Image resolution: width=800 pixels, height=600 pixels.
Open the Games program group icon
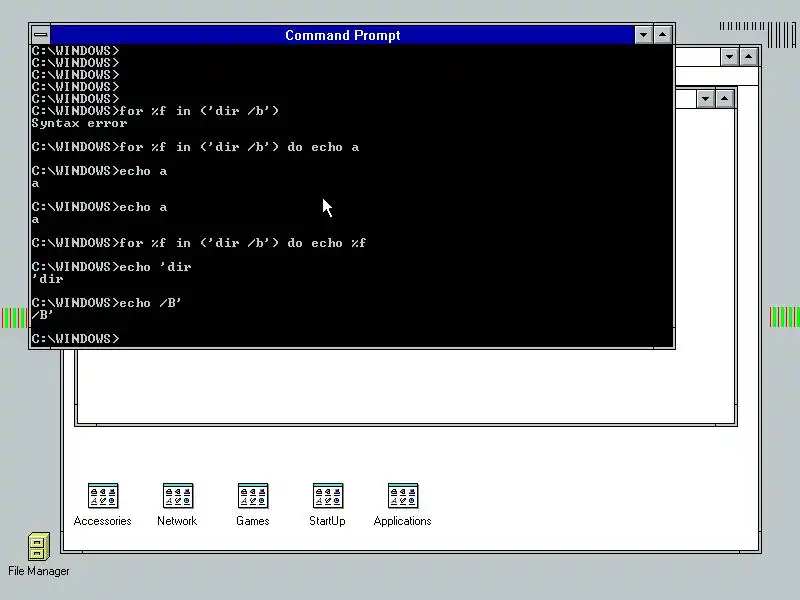click(253, 495)
